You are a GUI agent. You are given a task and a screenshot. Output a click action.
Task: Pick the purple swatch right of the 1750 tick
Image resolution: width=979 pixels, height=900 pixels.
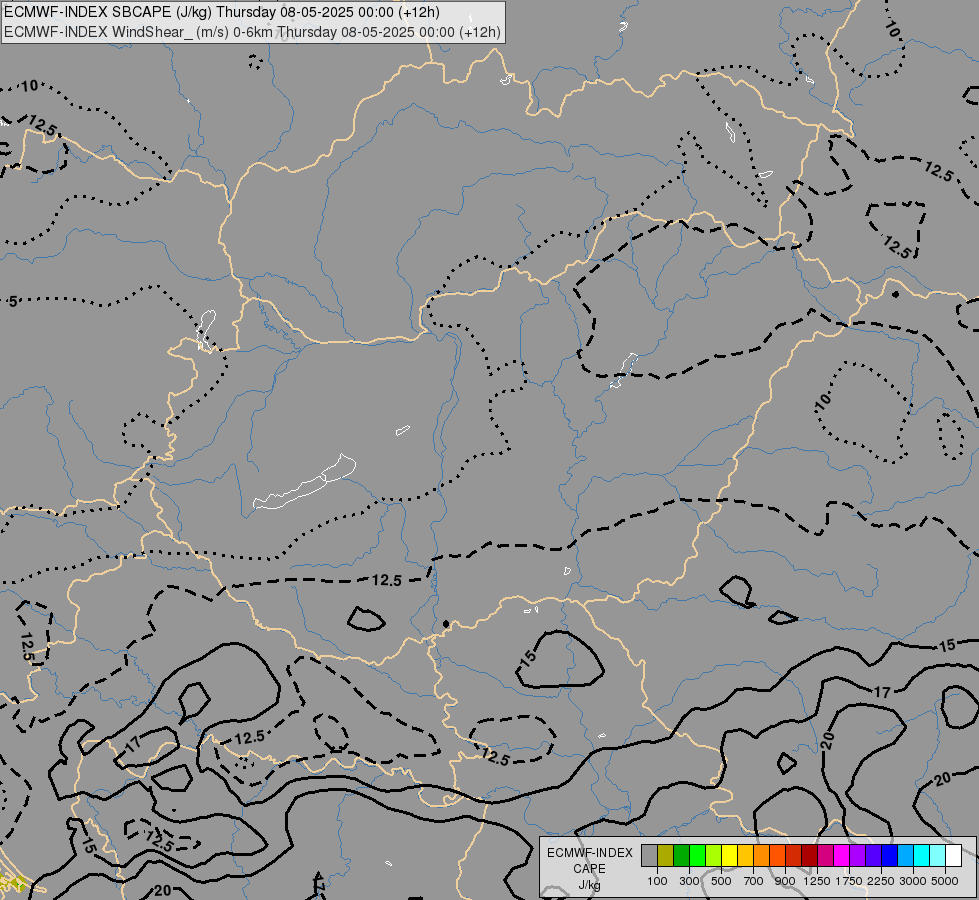[858, 855]
